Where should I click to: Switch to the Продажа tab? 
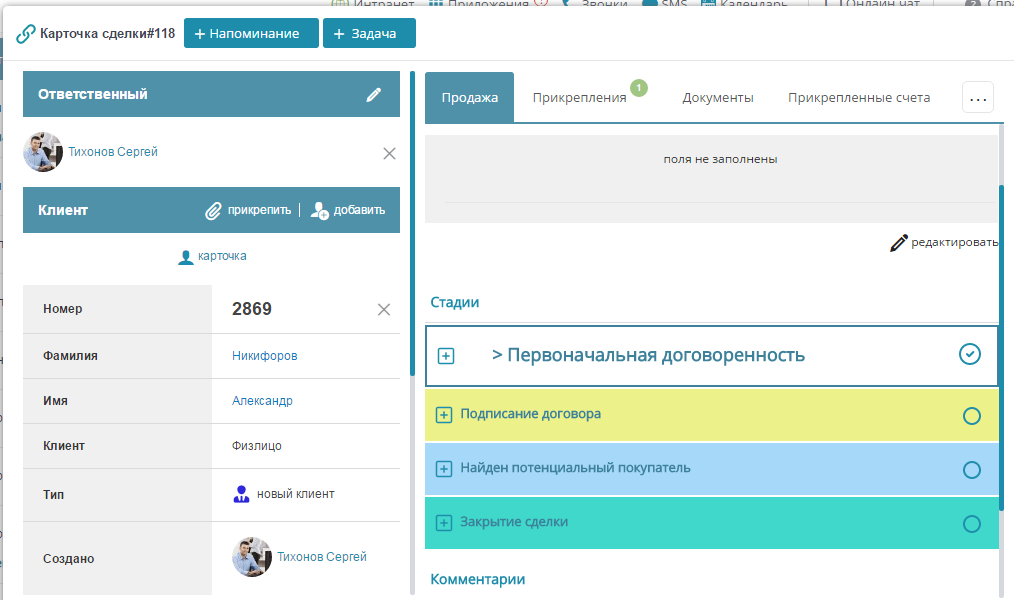[469, 98]
